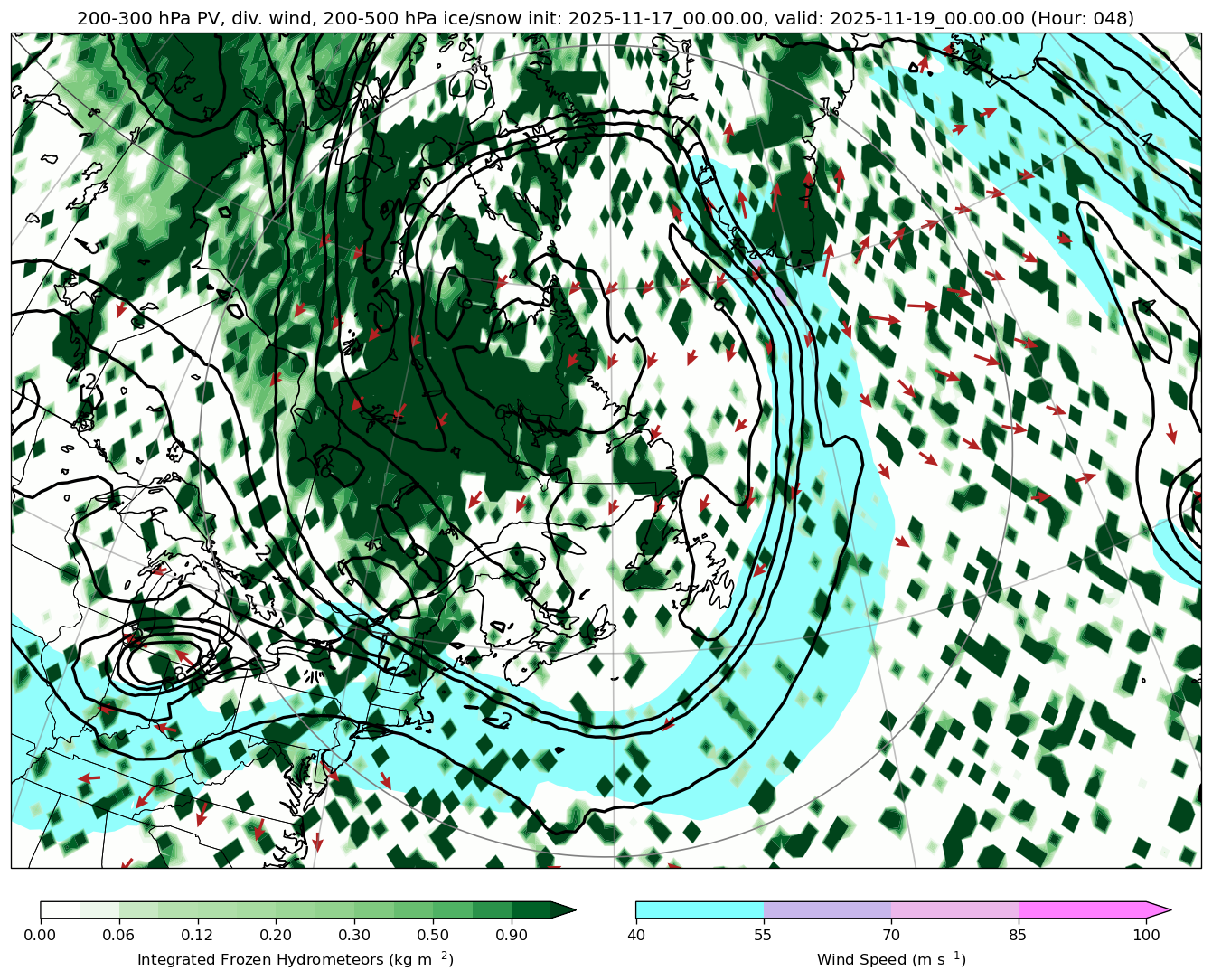The width and height of the screenshot is (1212, 980).
Task: Pick the light pink 70–85 colorbar segment
Action: 954,909
